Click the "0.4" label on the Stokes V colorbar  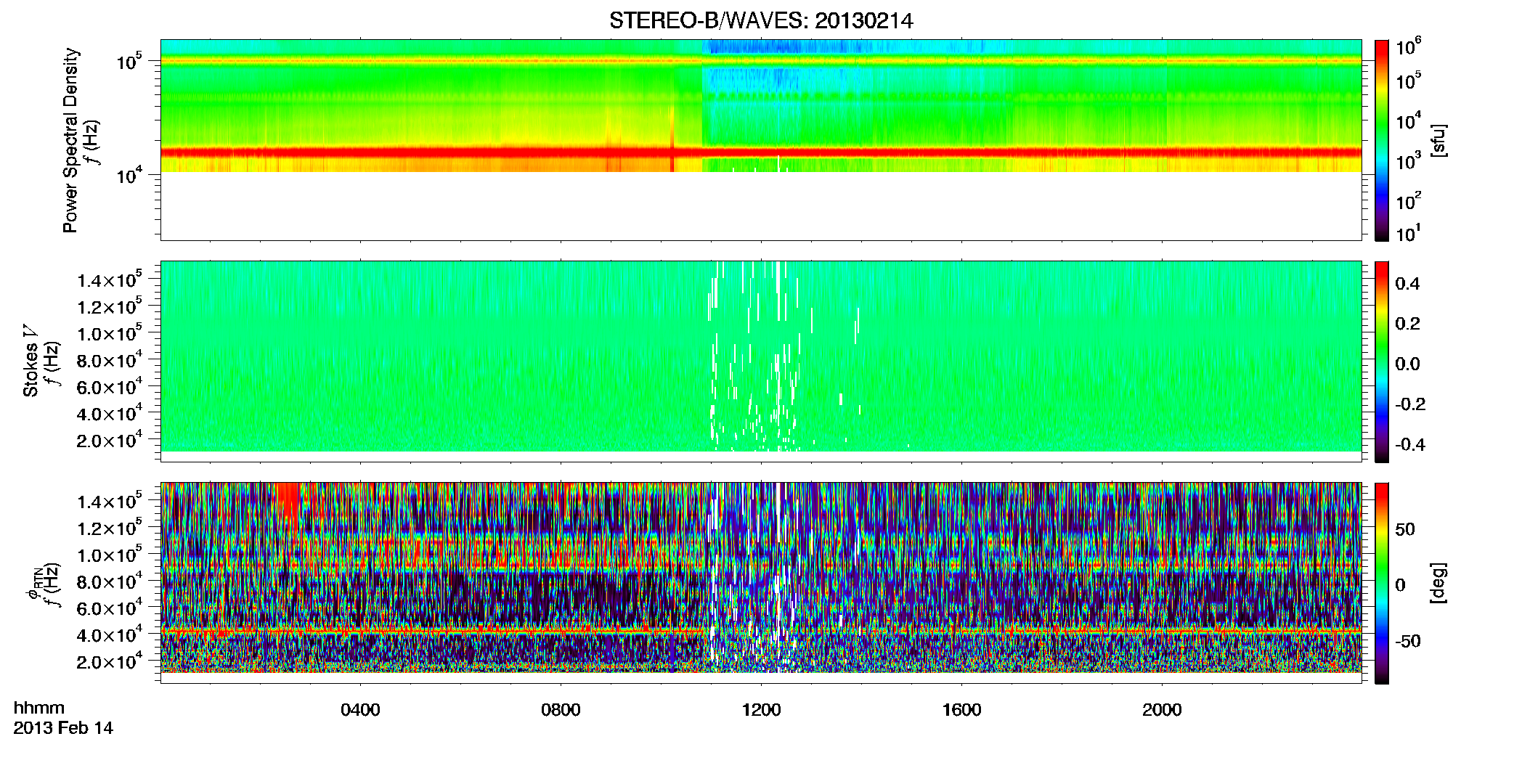pyautogui.click(x=1407, y=284)
